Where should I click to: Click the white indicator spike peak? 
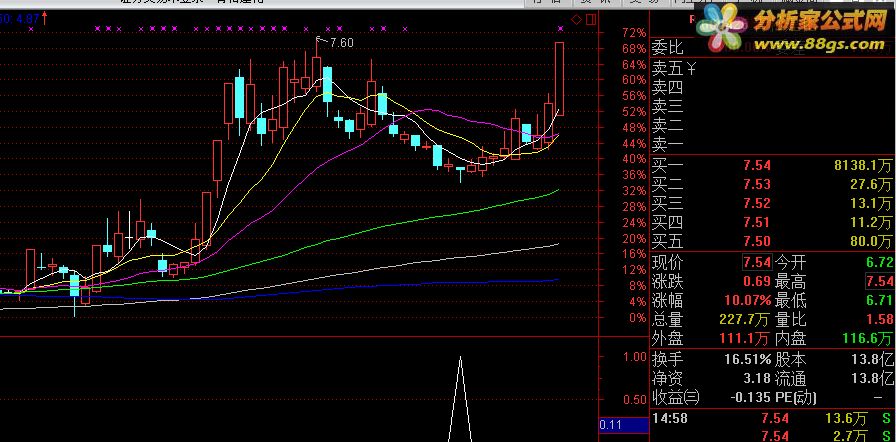click(x=461, y=359)
